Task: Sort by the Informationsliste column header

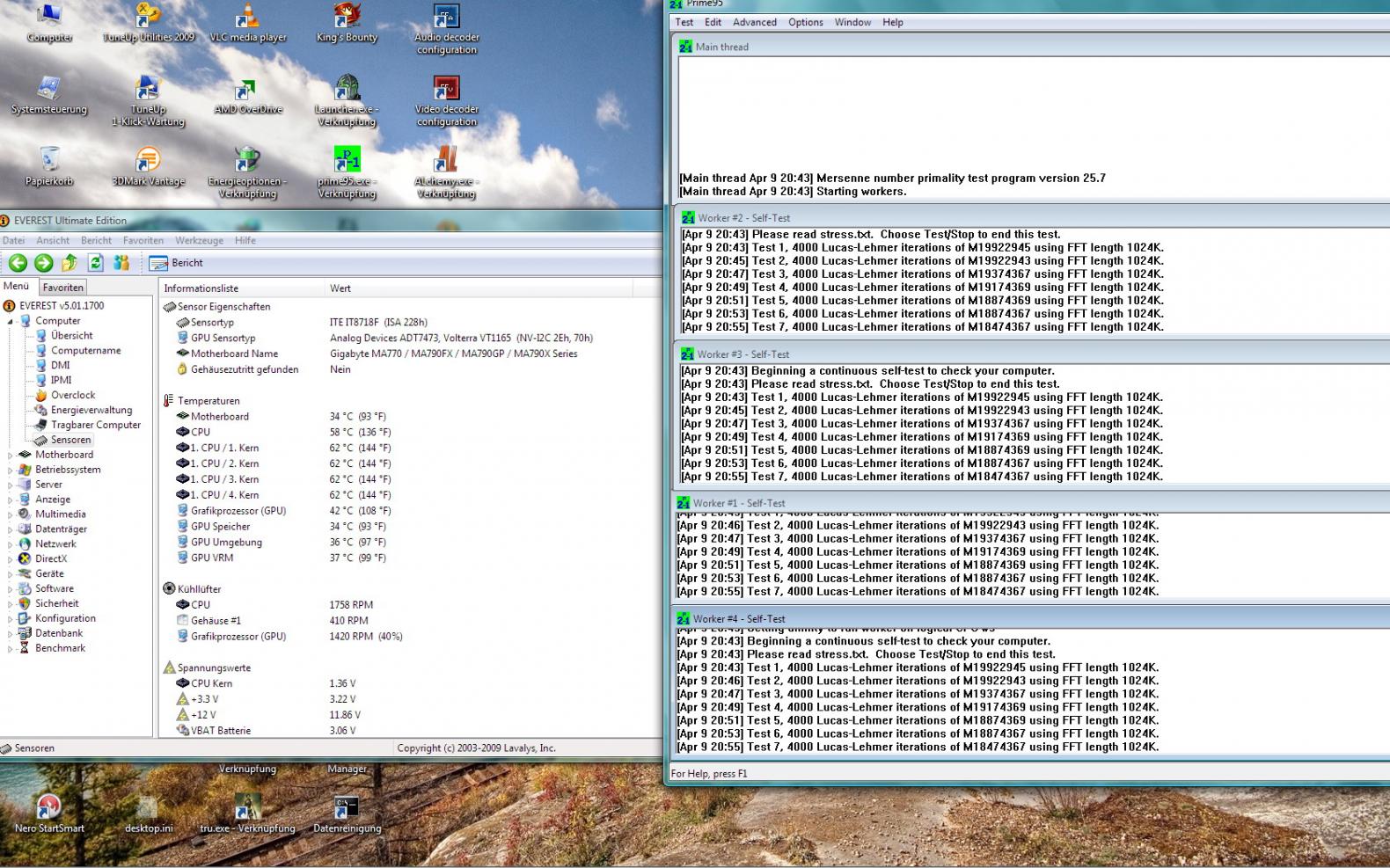Action: [241, 288]
